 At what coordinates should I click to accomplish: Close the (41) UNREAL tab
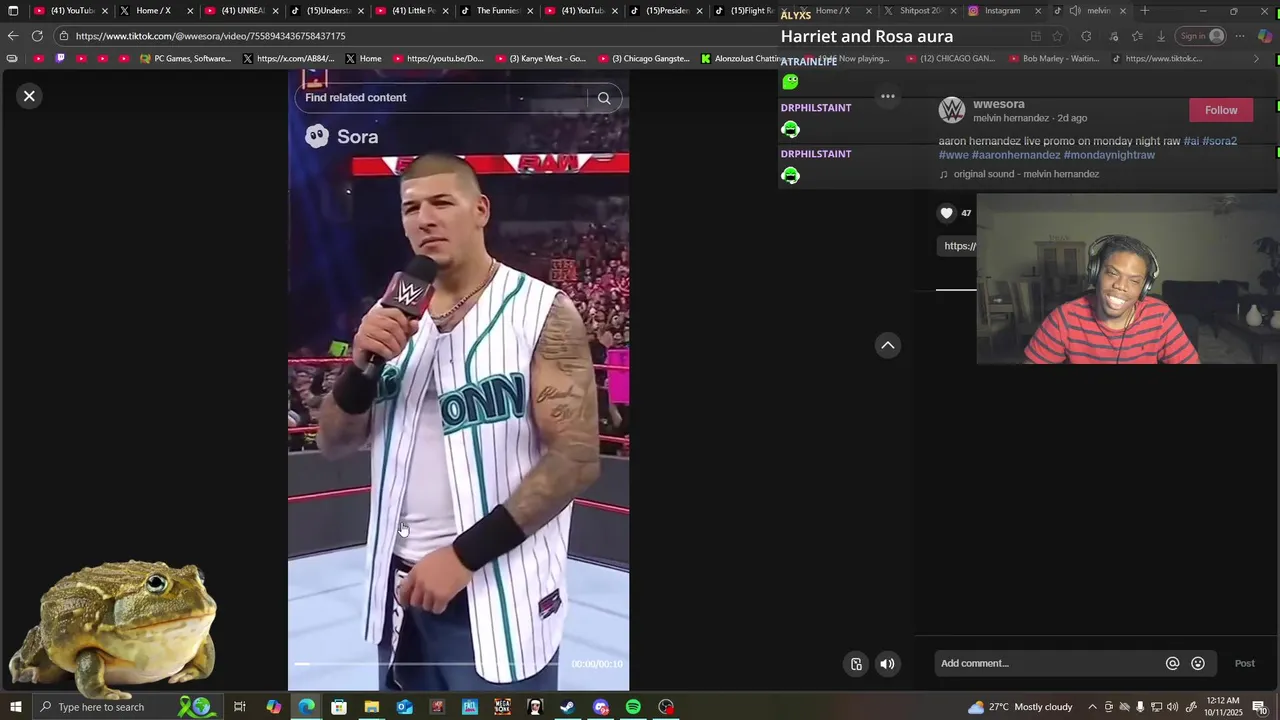pos(275,11)
